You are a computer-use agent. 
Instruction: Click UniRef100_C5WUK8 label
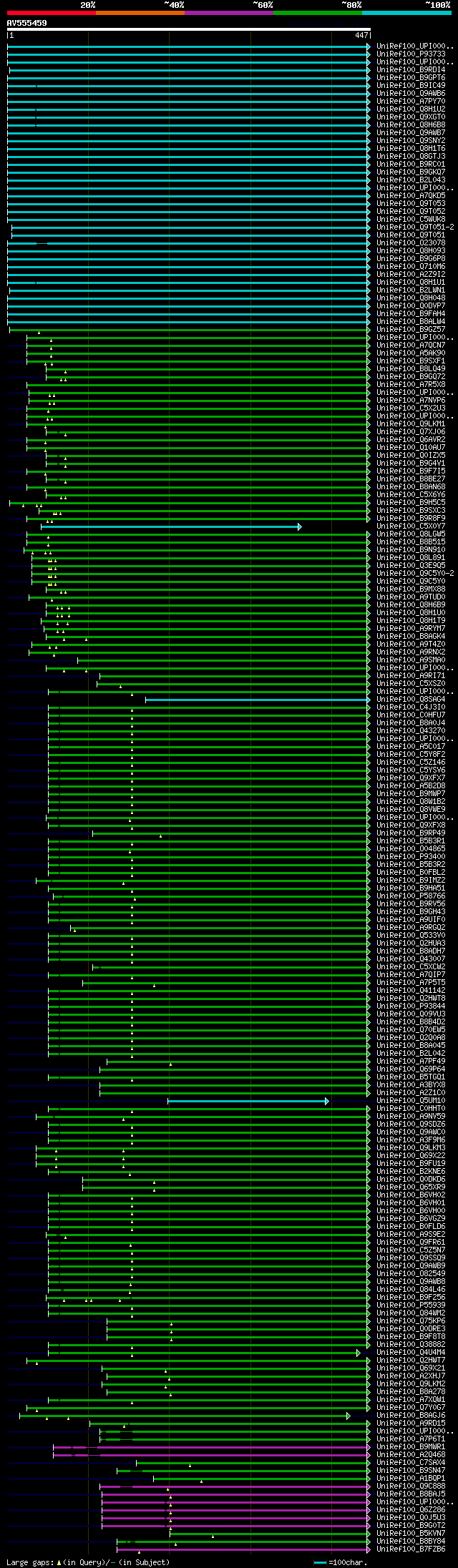point(411,219)
